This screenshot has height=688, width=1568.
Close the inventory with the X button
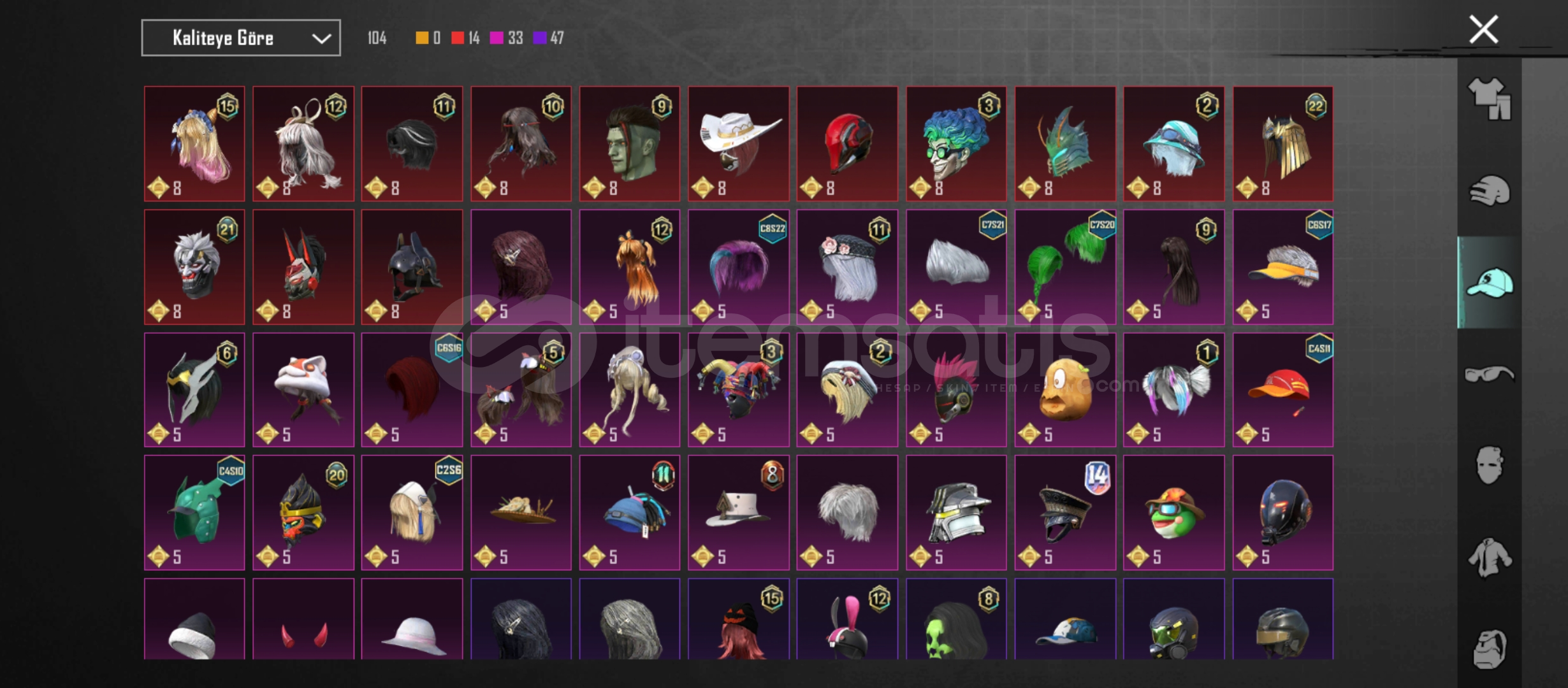coord(1483,30)
